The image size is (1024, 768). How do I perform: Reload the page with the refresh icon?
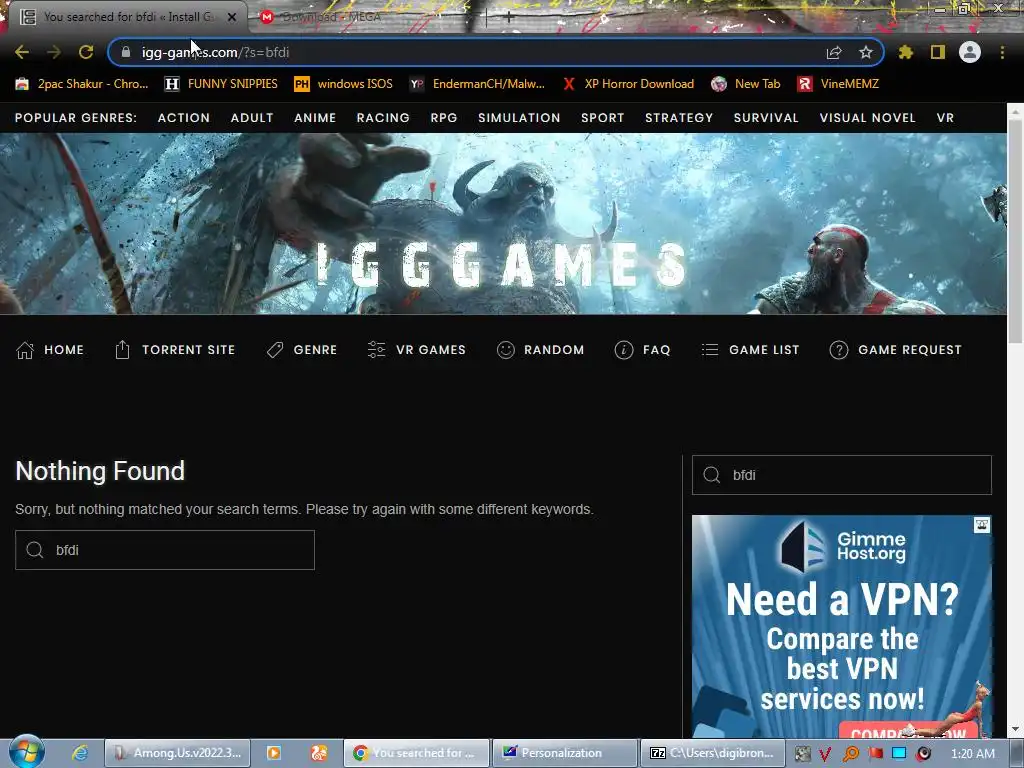click(86, 52)
